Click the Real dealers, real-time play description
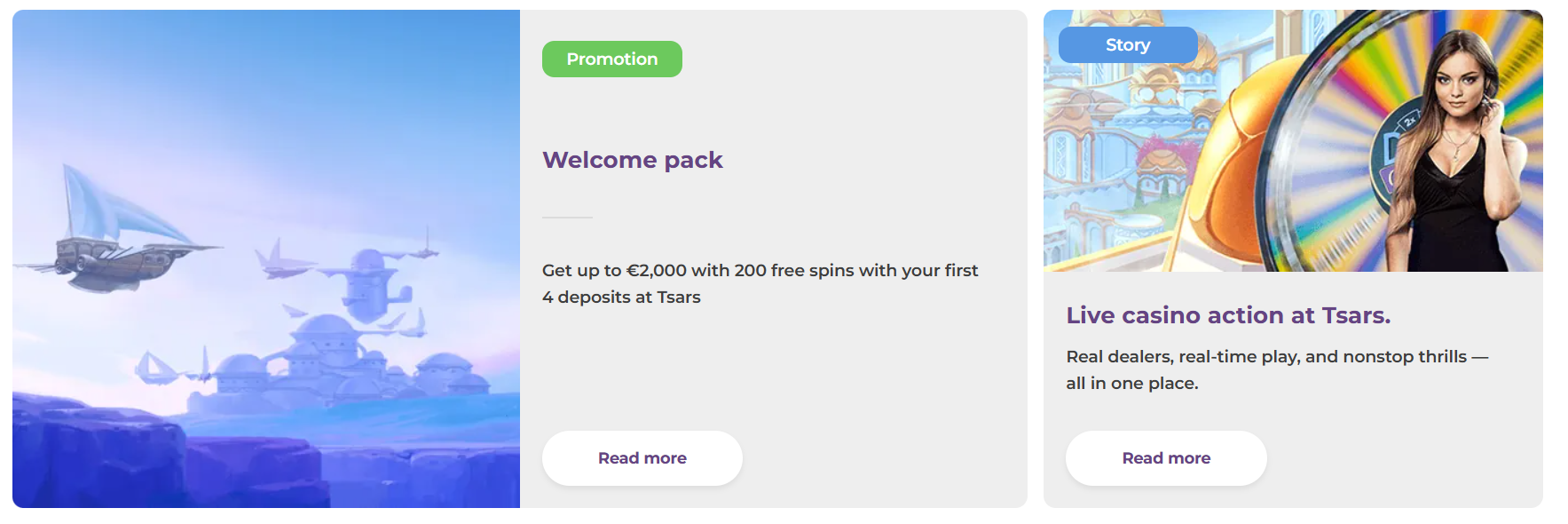1568x524 pixels. (x=1277, y=369)
